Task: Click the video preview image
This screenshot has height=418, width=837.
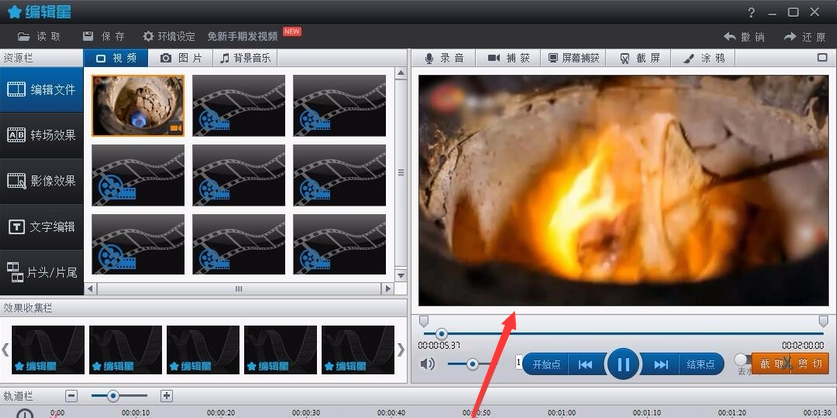Action: pyautogui.click(x=623, y=191)
